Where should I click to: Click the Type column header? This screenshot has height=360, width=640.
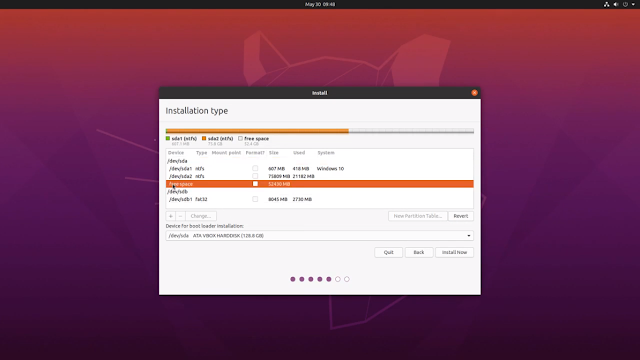[202, 153]
